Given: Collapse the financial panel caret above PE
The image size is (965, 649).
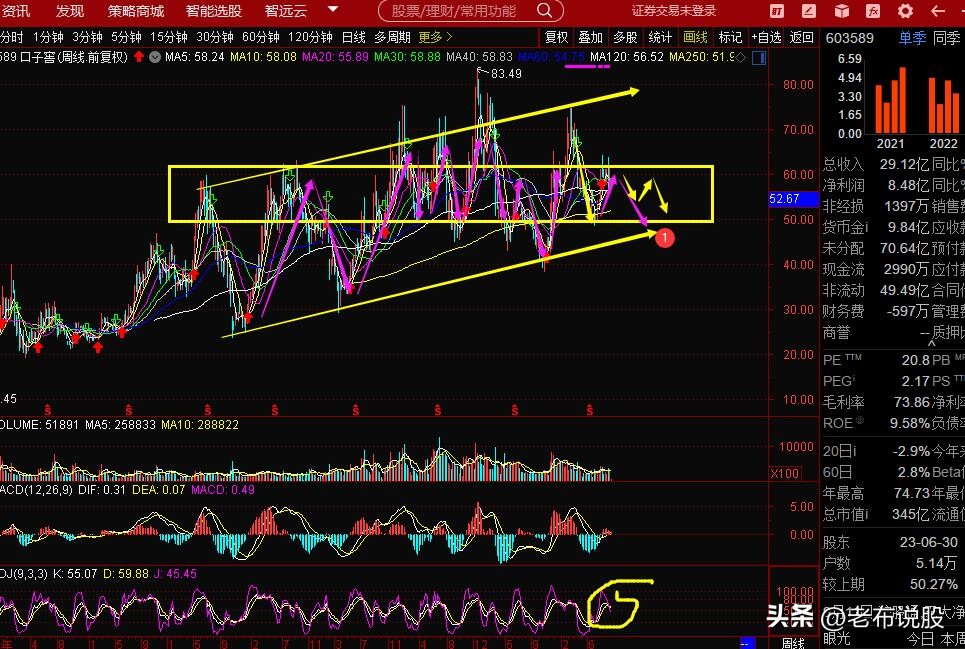Looking at the screenshot, I should (931, 343).
